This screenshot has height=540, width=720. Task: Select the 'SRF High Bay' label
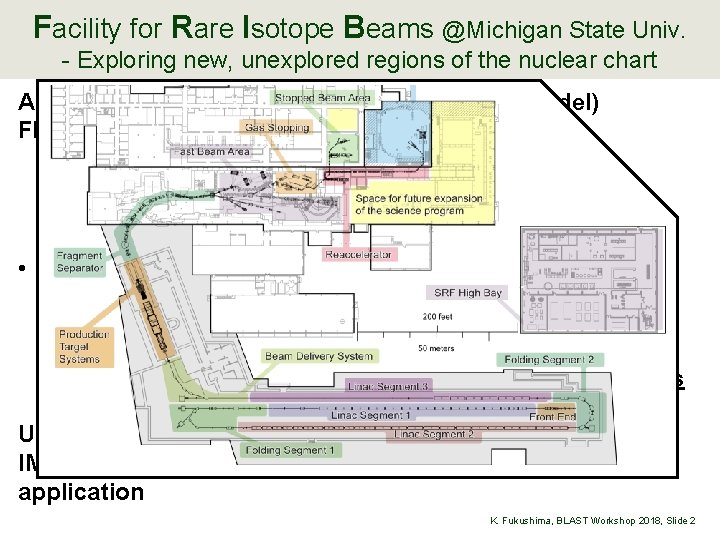point(468,292)
